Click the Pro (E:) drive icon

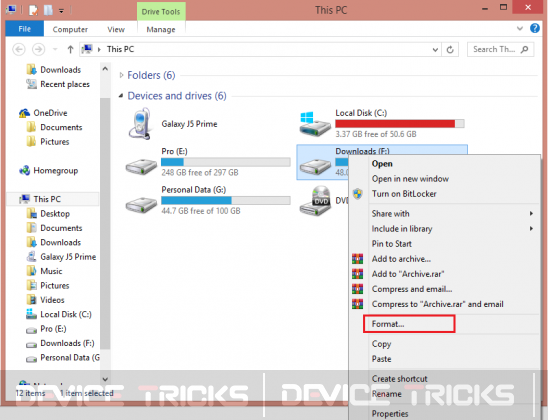pyautogui.click(x=141, y=167)
